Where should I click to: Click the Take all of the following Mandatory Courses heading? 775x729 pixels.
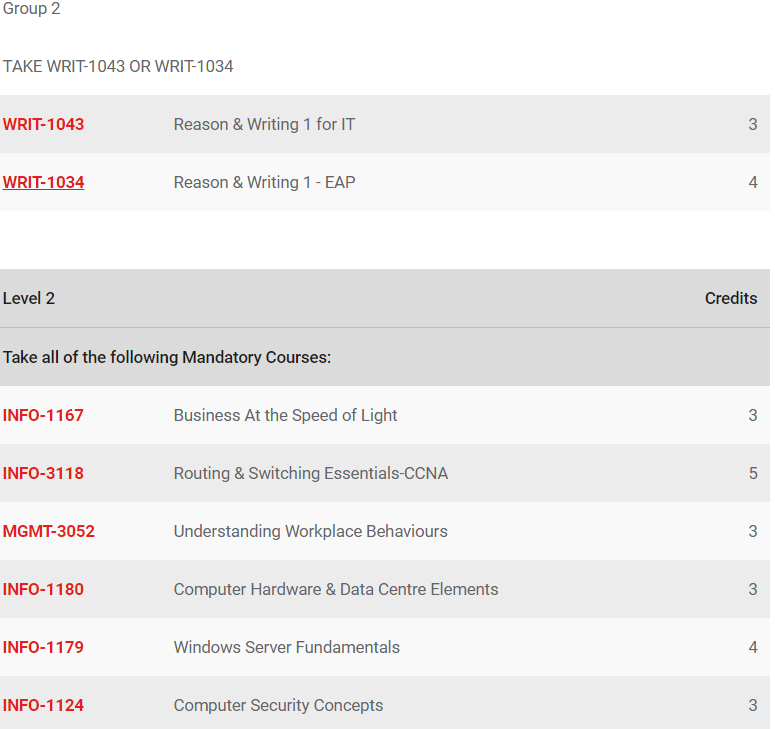click(167, 357)
